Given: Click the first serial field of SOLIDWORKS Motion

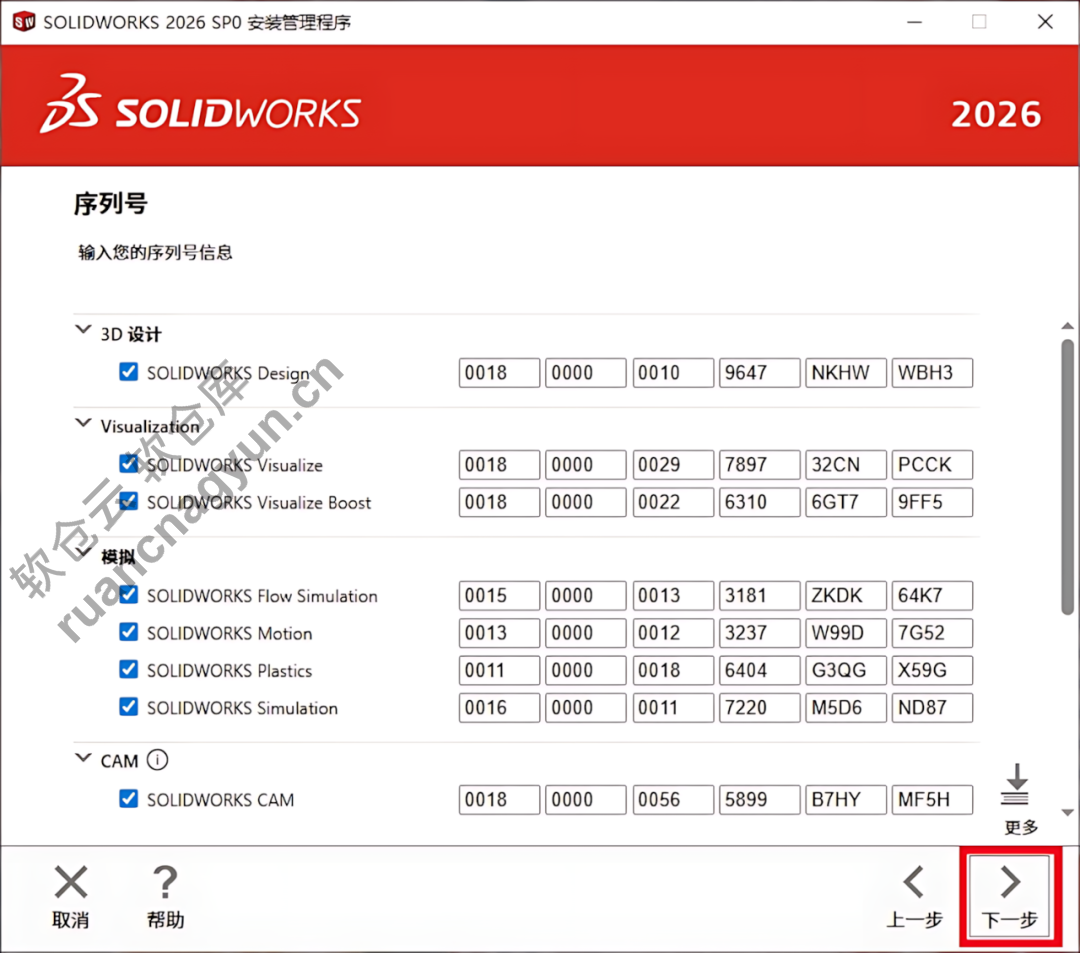Looking at the screenshot, I should tap(499, 632).
